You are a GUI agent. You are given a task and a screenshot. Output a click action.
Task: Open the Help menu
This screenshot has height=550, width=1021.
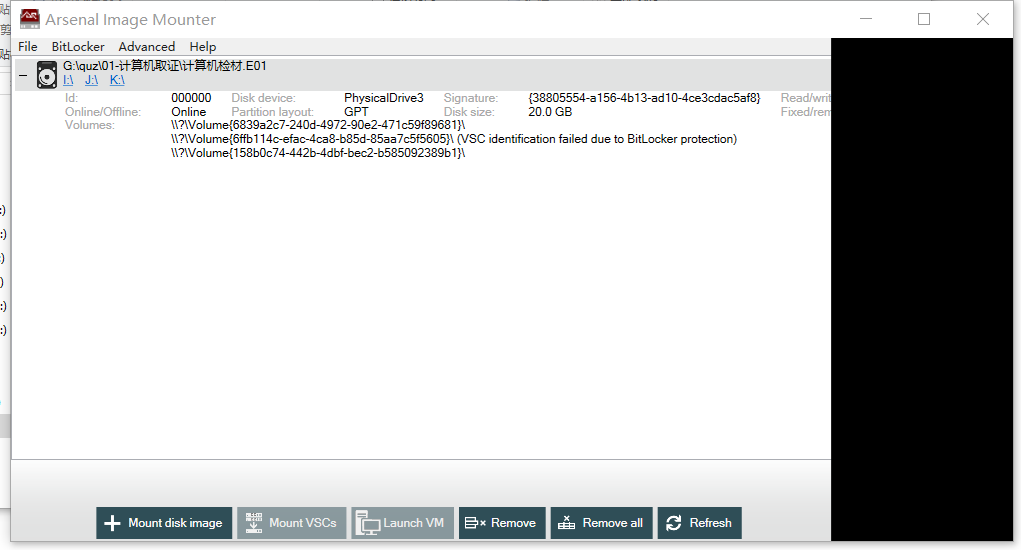tap(203, 47)
